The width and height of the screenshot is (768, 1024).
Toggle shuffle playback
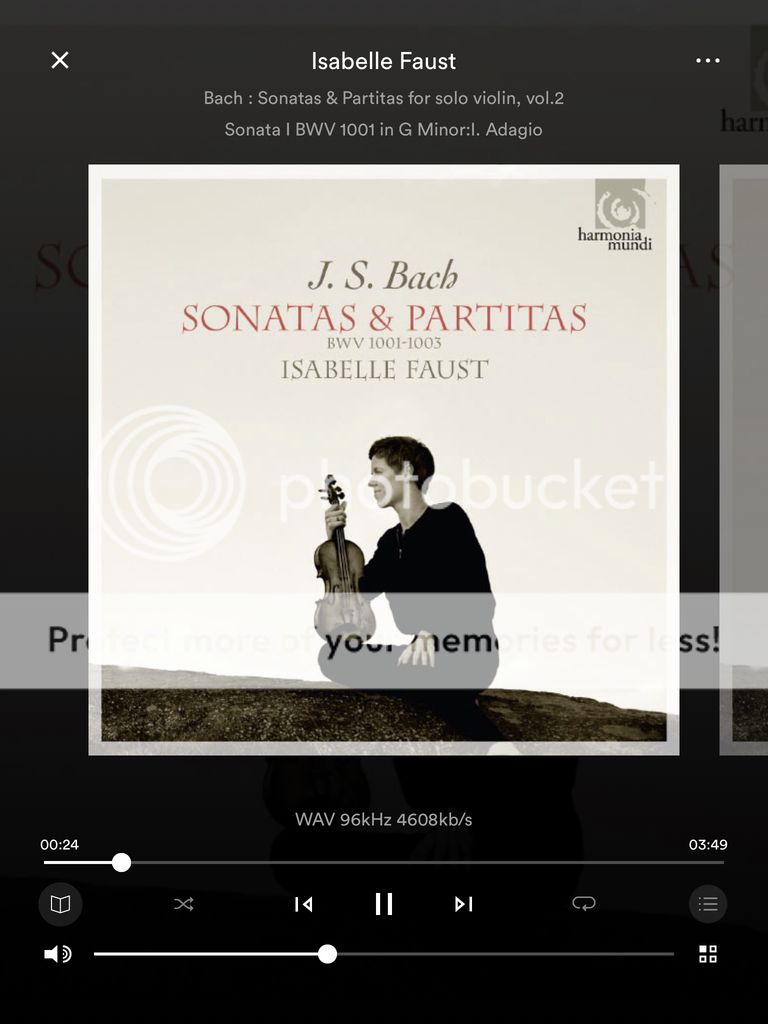click(184, 904)
